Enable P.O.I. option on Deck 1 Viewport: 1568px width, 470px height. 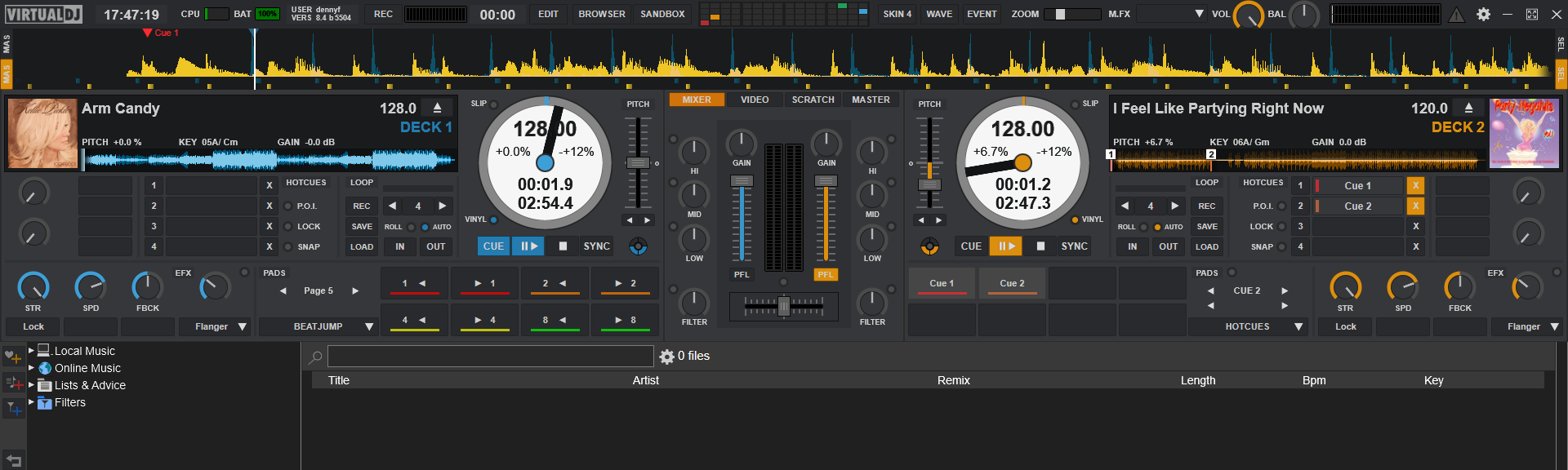coord(287,206)
